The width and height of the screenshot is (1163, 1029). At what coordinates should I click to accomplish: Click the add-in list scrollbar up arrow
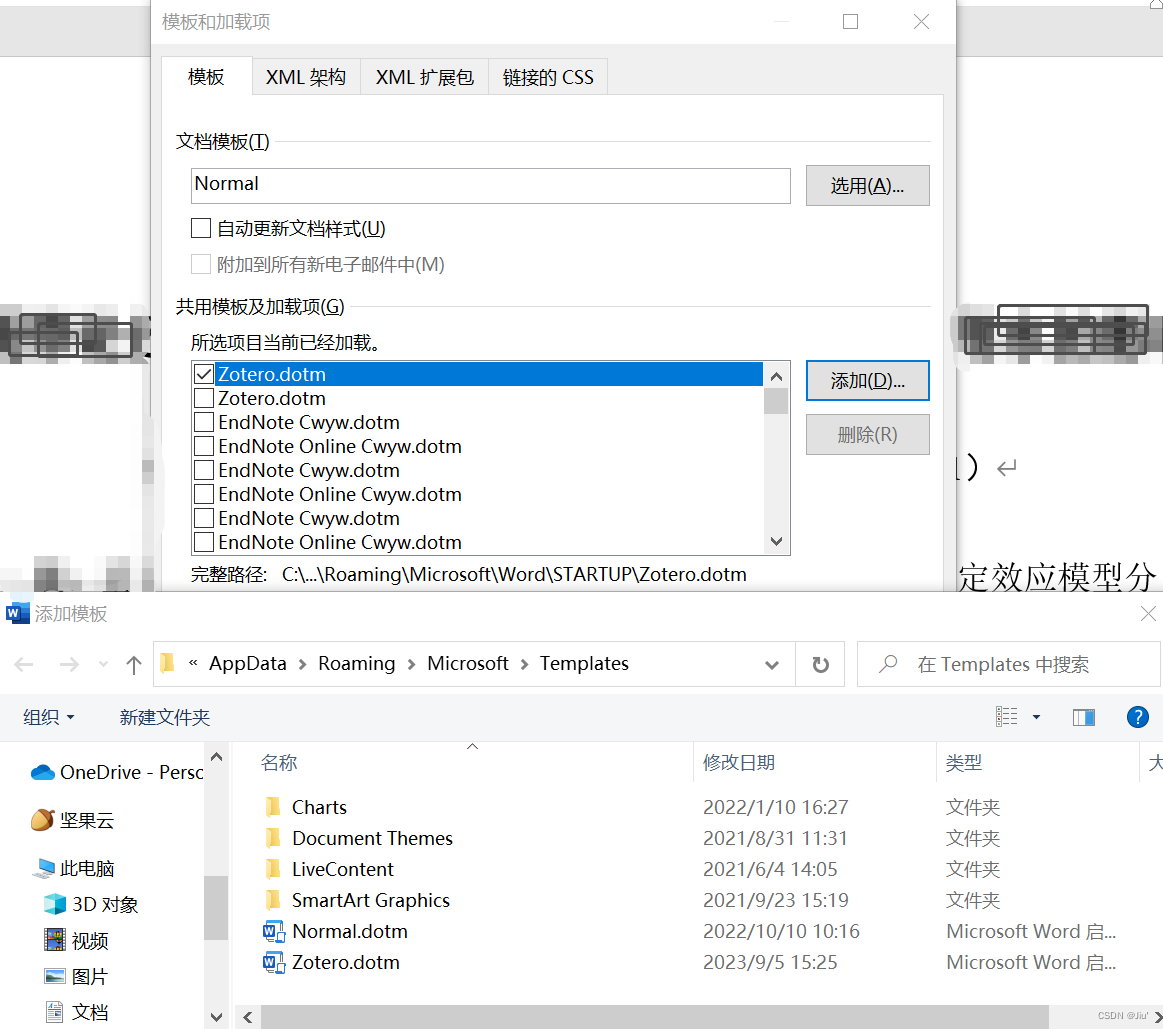tap(777, 376)
